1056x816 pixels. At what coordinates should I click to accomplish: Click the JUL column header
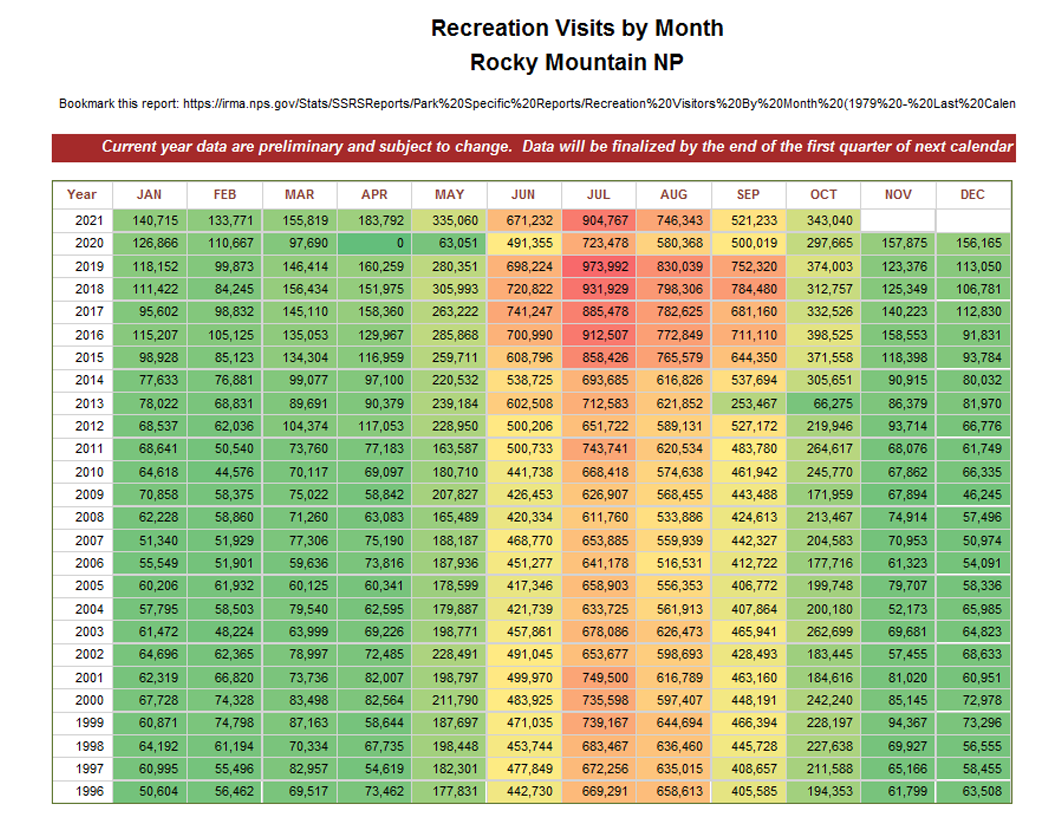coord(598,195)
